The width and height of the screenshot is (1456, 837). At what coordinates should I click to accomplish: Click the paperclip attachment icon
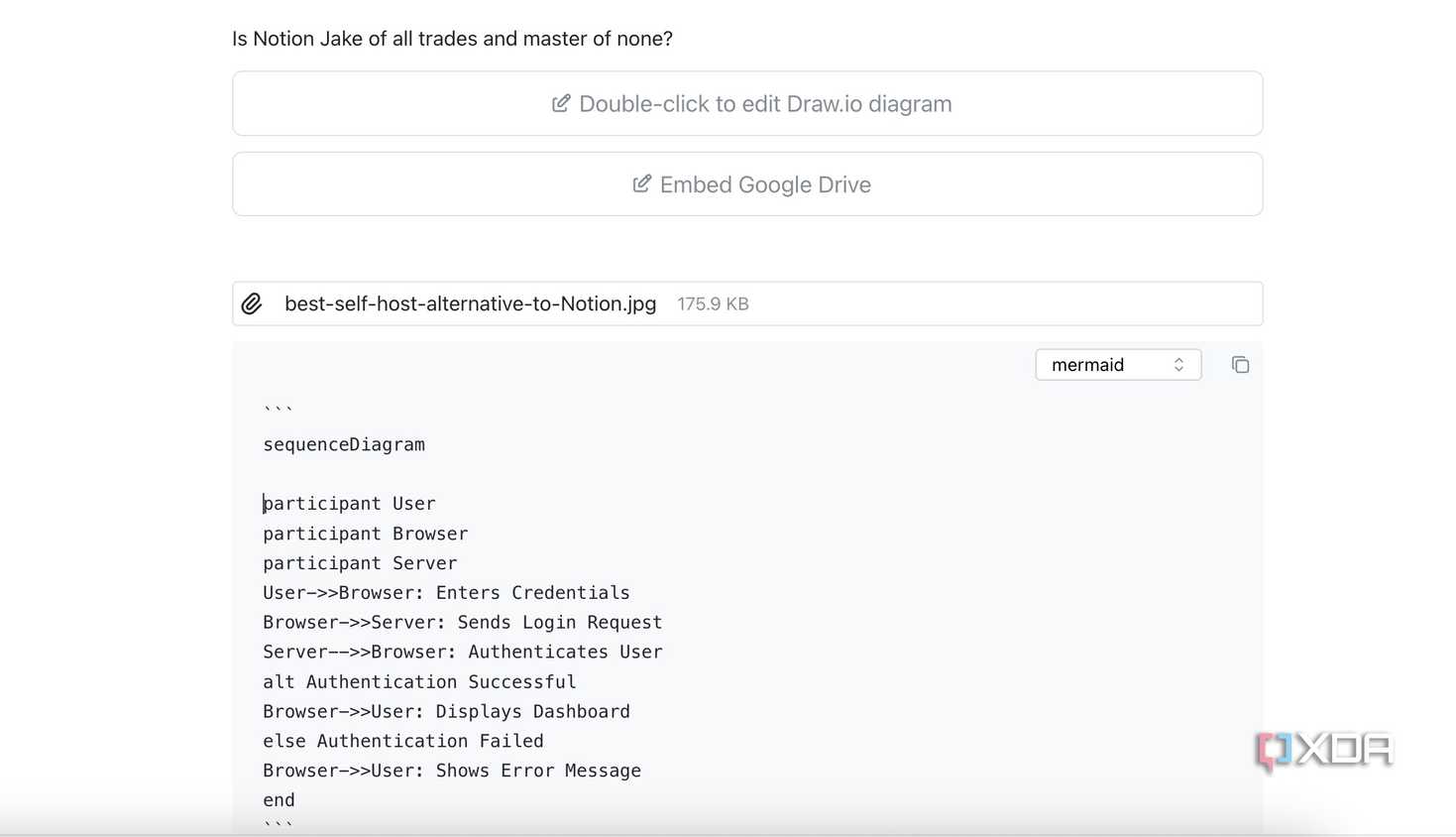pos(252,303)
